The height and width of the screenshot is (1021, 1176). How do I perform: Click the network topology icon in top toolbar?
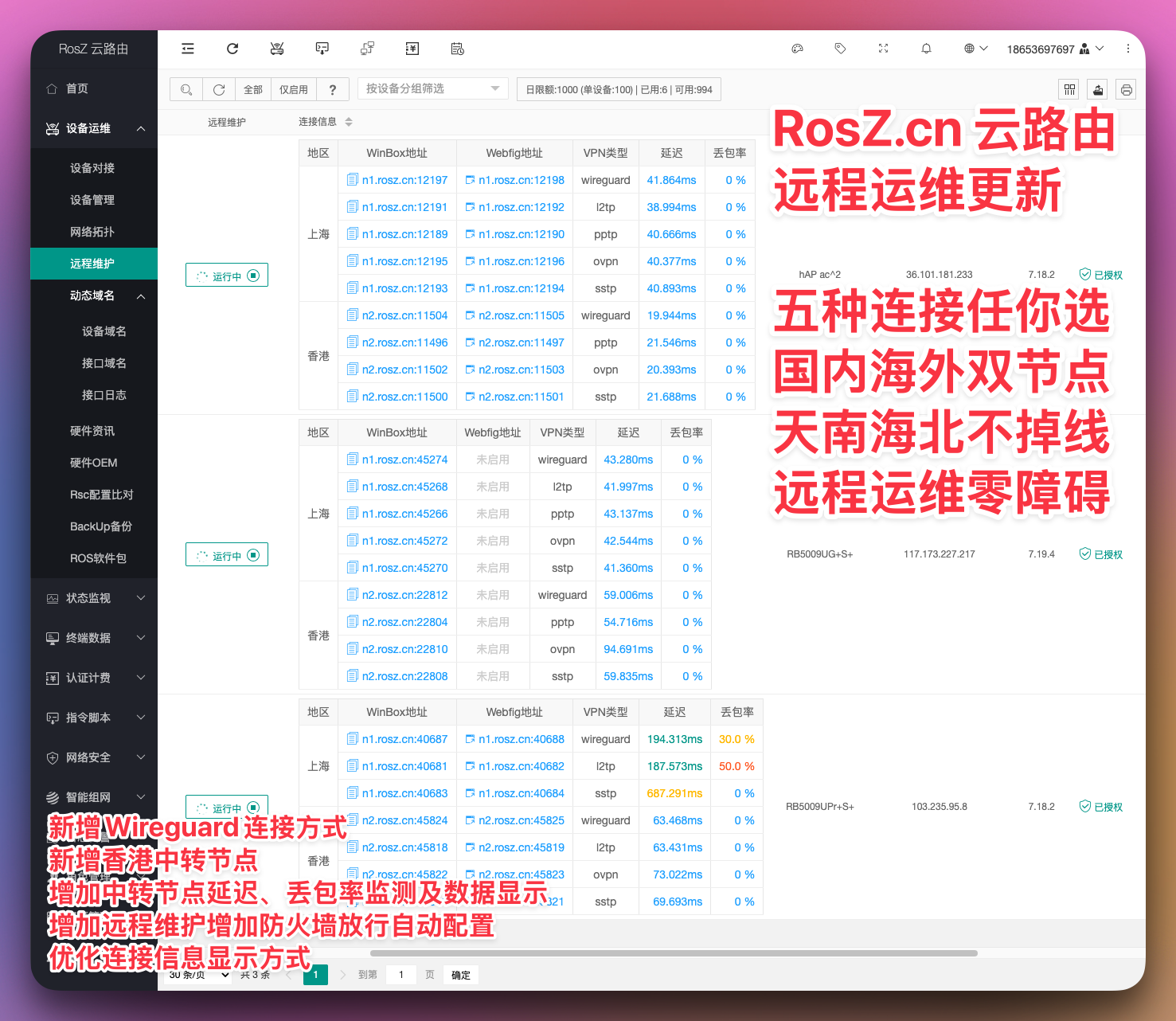pos(367,49)
